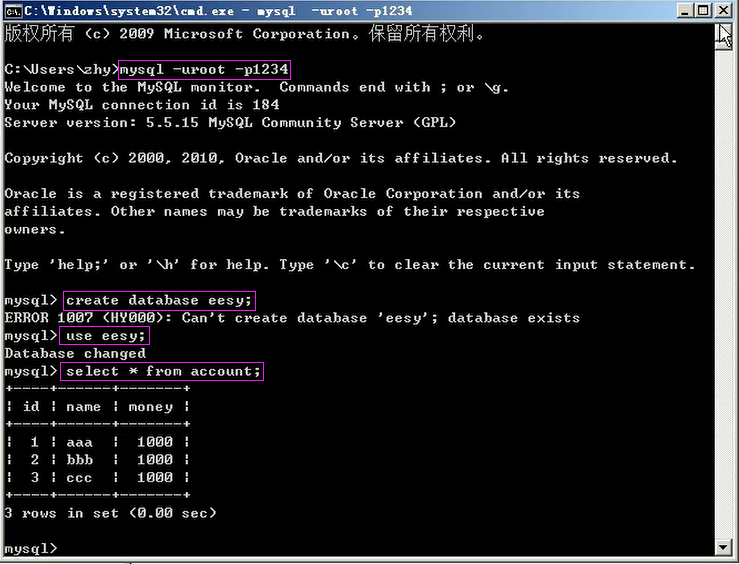Screen dimensions: 739x564
Task: Click the Microsoft Corporation copyright line
Action: pyautogui.click(x=244, y=34)
